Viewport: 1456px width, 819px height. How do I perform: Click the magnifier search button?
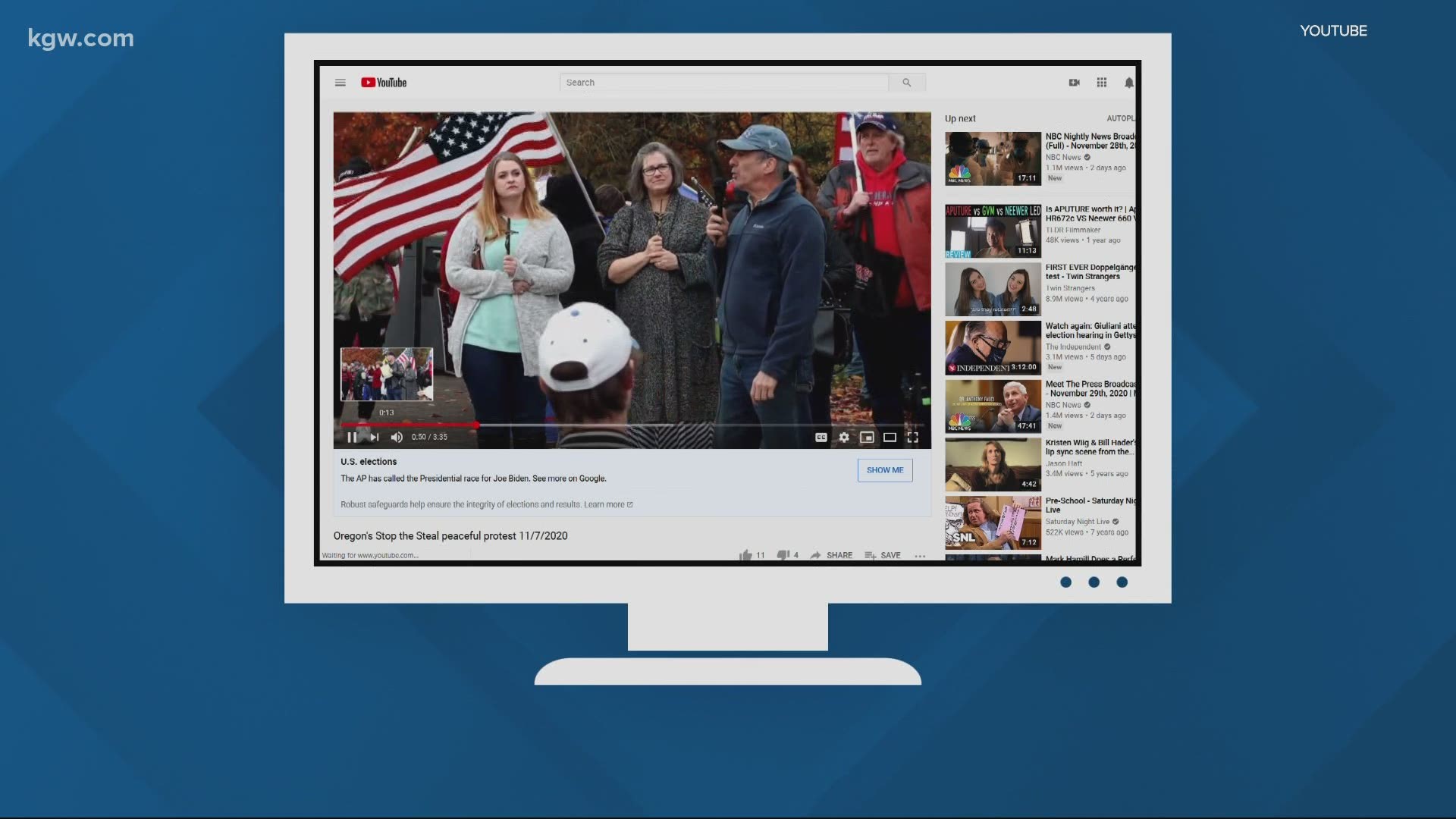(x=907, y=83)
